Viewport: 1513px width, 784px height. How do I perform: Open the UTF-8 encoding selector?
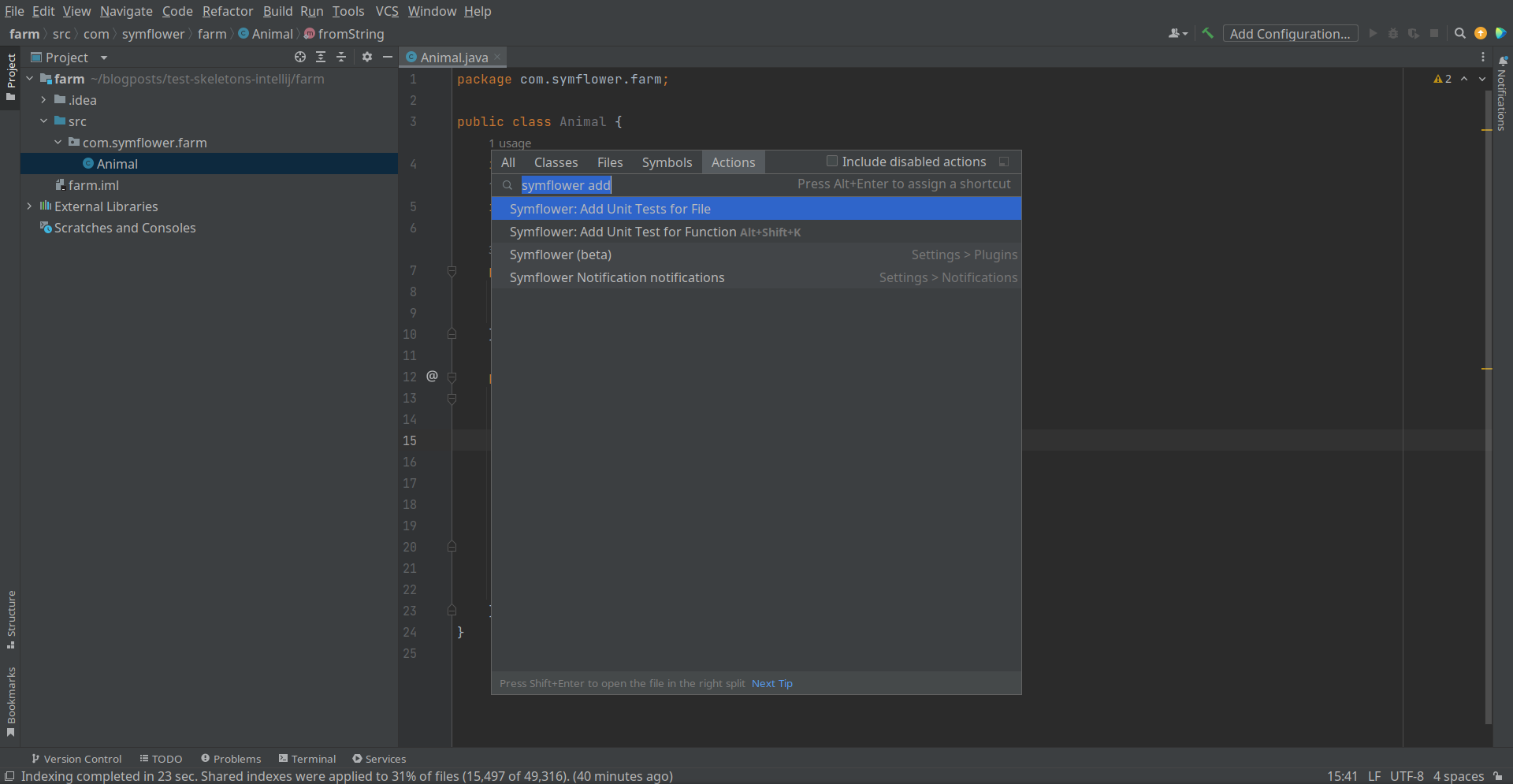(1407, 776)
